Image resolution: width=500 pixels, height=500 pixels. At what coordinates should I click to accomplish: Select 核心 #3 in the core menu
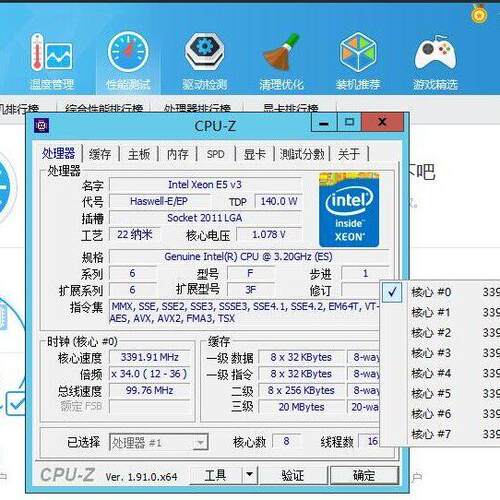[x=440, y=353]
